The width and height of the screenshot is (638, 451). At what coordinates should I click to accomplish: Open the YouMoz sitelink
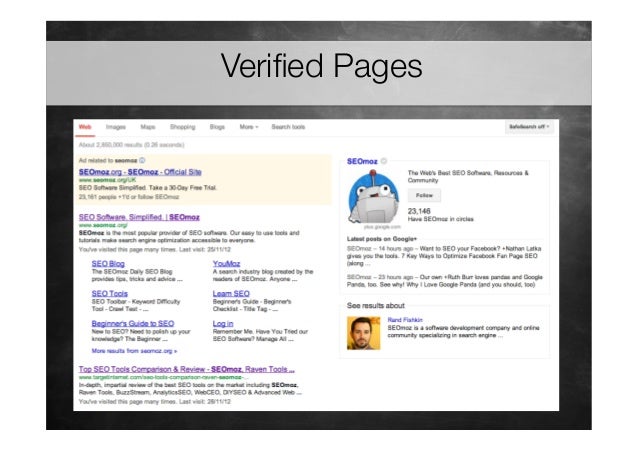click(x=226, y=264)
